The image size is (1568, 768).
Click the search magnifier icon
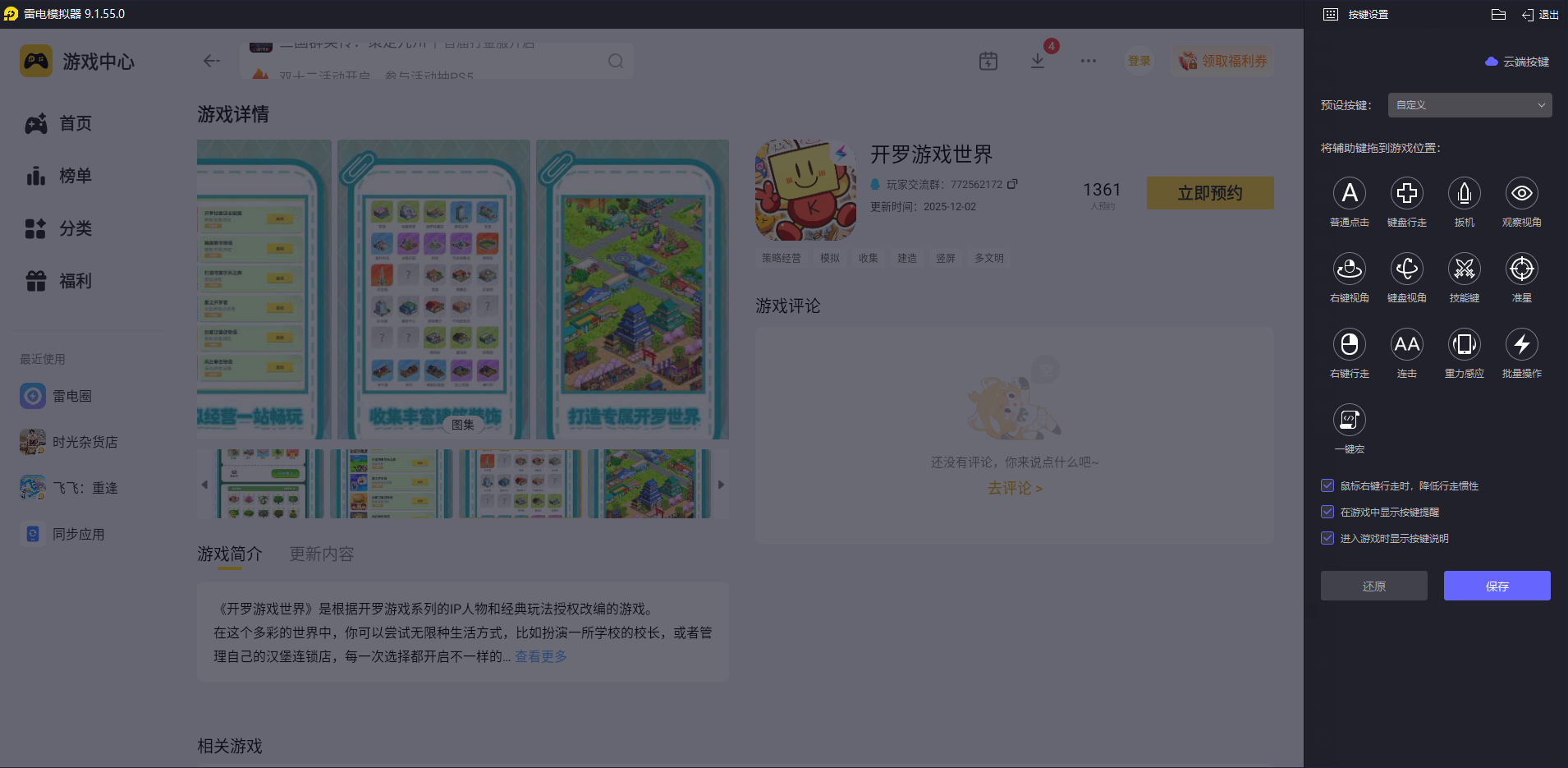(x=616, y=61)
